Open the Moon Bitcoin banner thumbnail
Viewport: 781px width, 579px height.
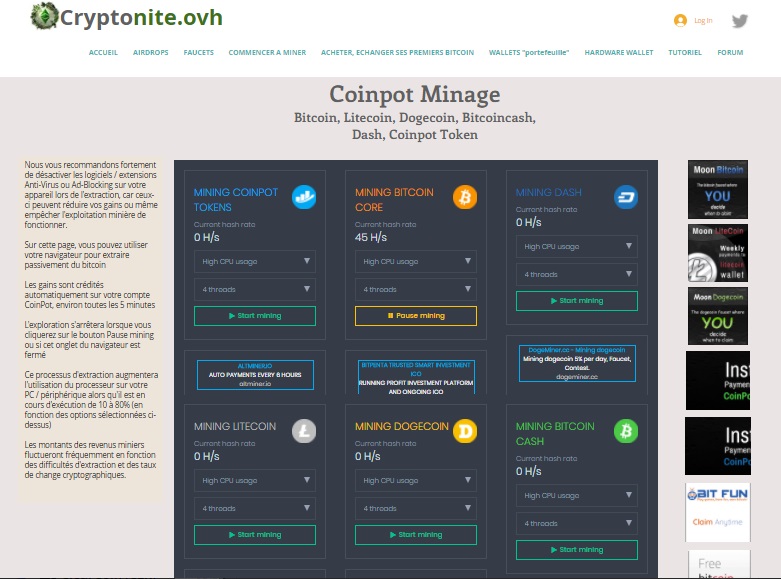click(718, 189)
